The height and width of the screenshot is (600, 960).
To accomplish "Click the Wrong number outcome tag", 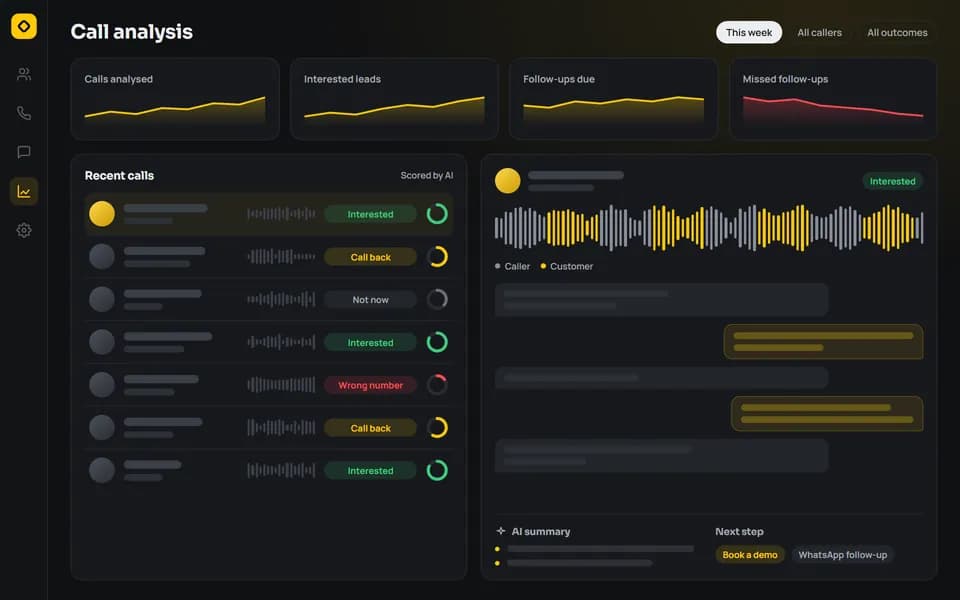I will pyautogui.click(x=370, y=385).
